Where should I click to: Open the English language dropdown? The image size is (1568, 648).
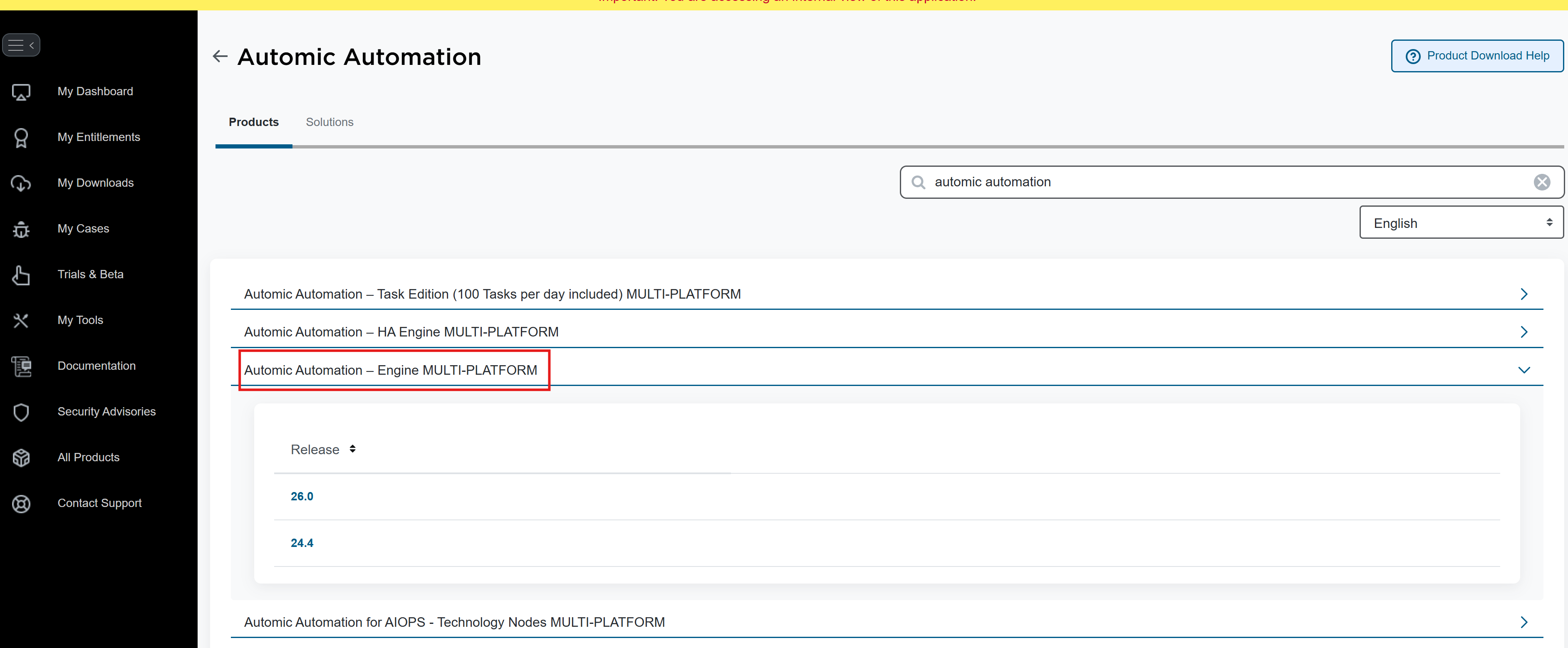[x=1461, y=223]
